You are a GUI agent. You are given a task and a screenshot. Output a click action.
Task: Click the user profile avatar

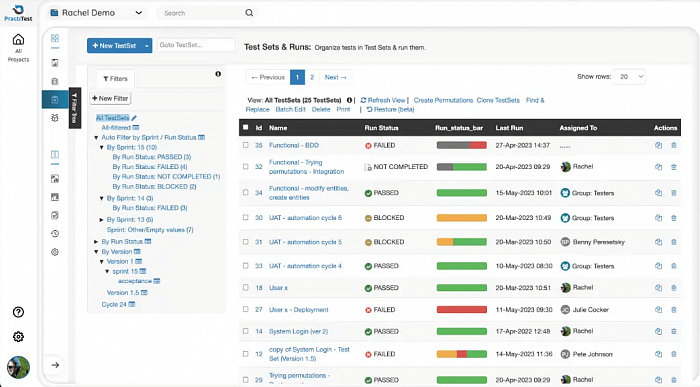(18, 367)
